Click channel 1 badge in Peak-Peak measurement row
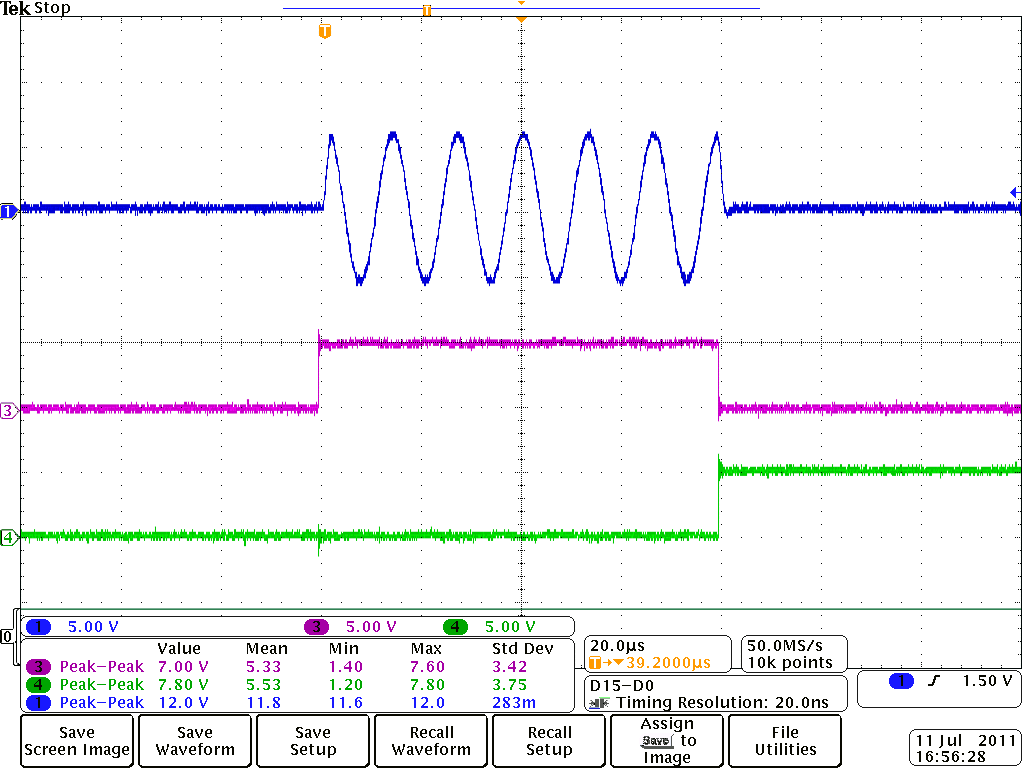Viewport: 1024px width, 768px height. pyautogui.click(x=39, y=703)
